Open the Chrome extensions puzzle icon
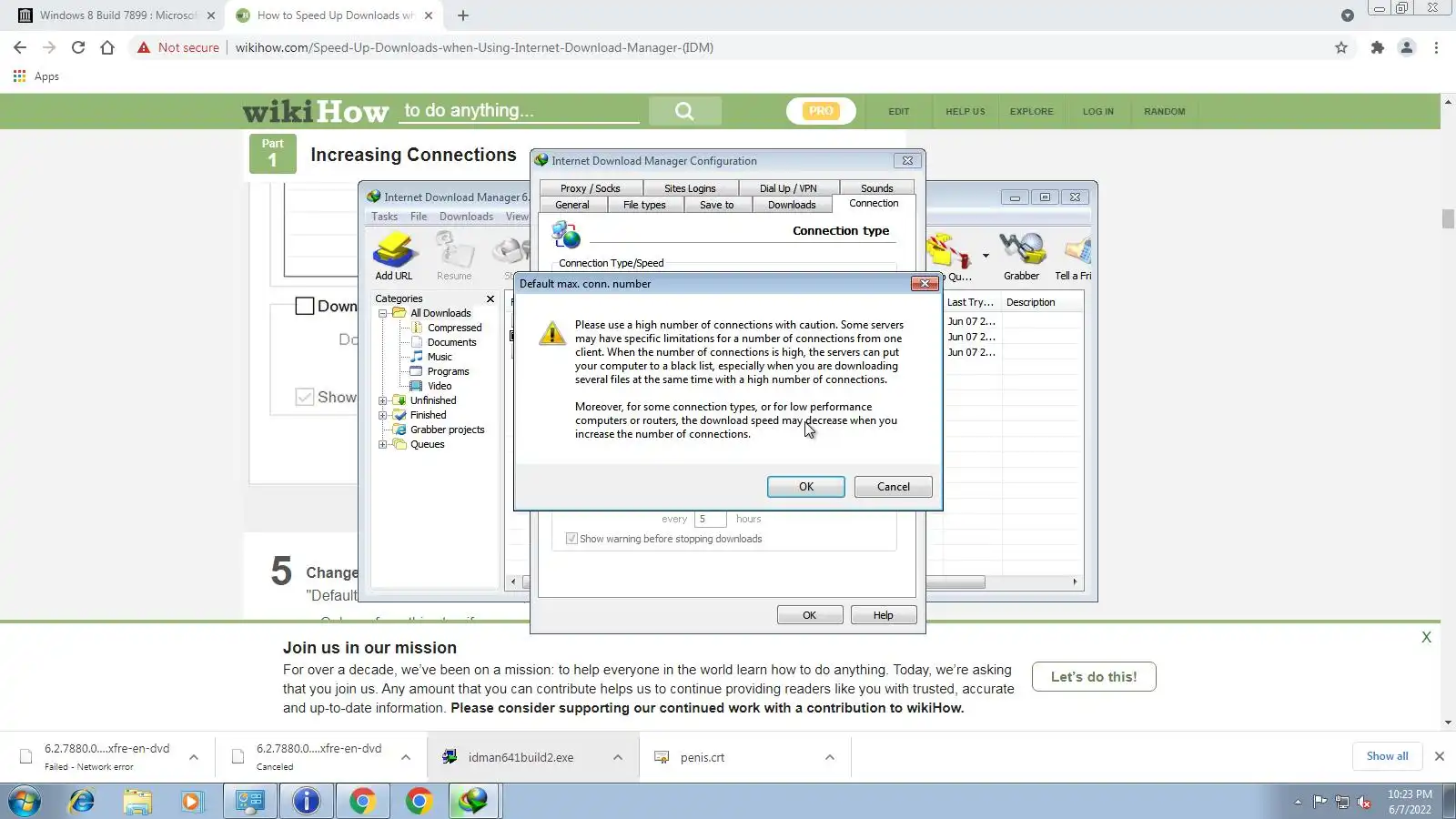Viewport: 1456px width, 819px height. (x=1378, y=47)
